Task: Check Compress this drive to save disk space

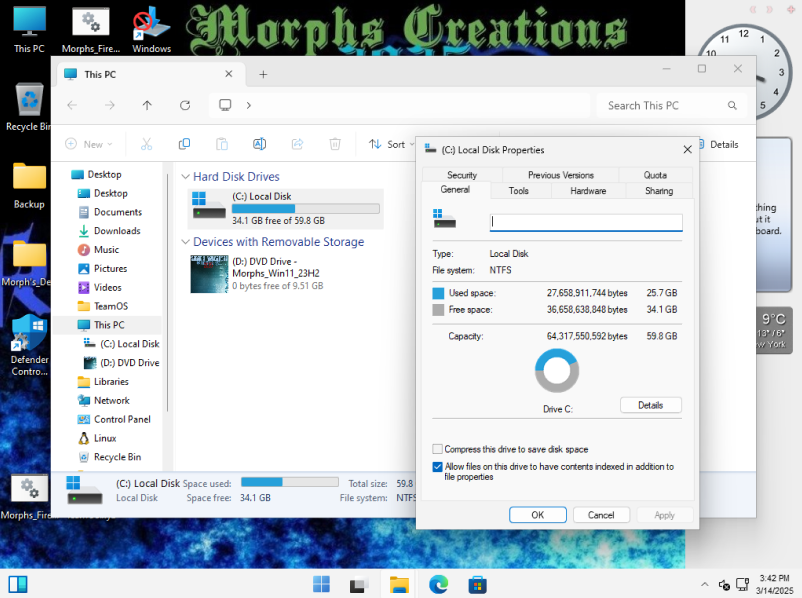Action: pos(437,449)
